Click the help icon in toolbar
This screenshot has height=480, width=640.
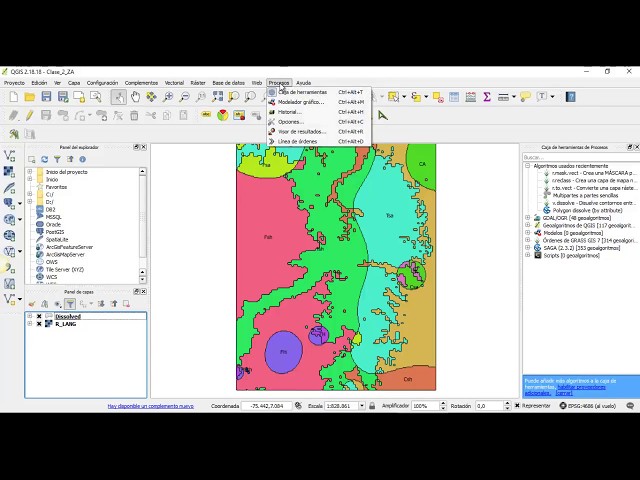point(571,97)
